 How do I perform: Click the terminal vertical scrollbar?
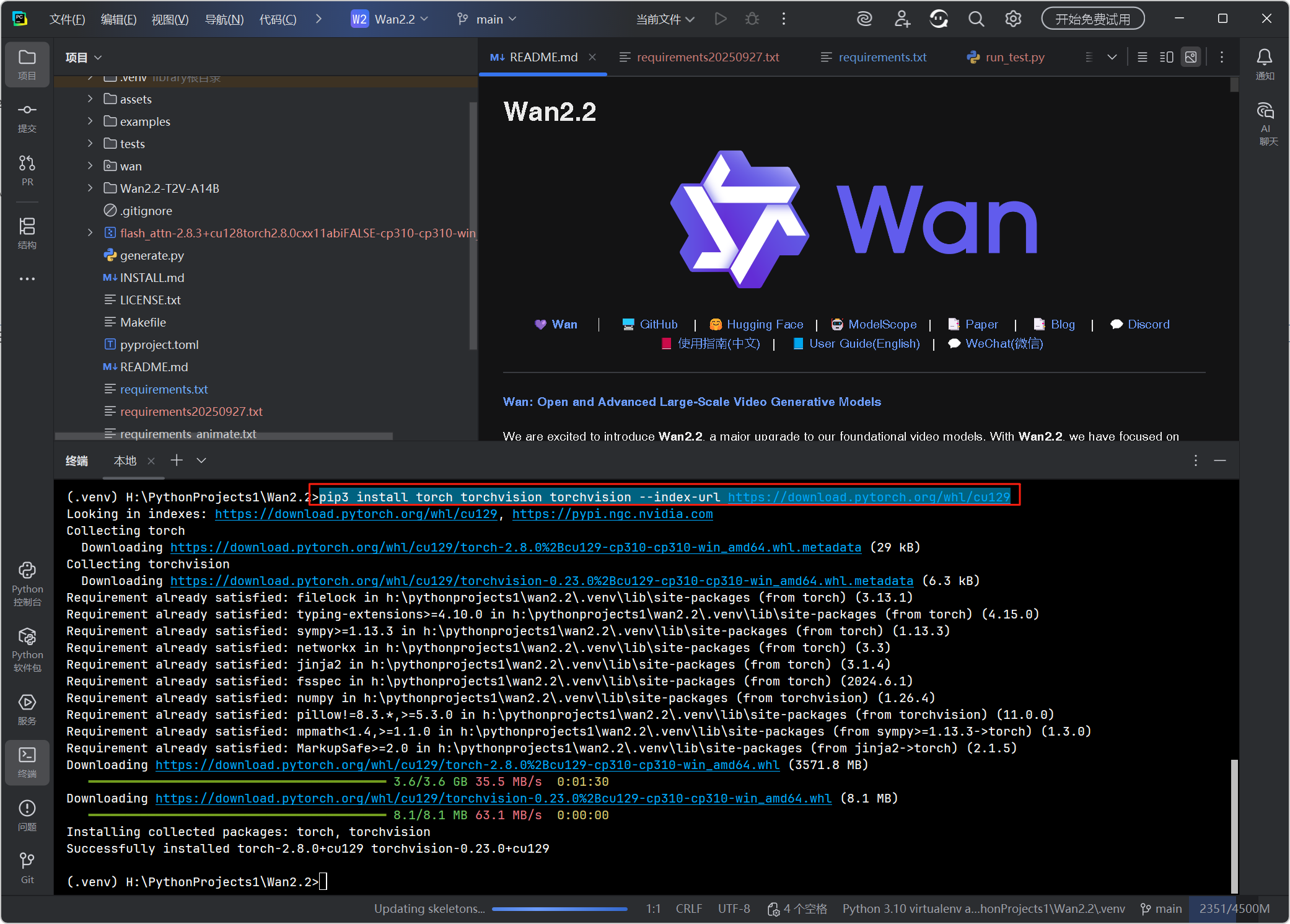click(x=1234, y=826)
